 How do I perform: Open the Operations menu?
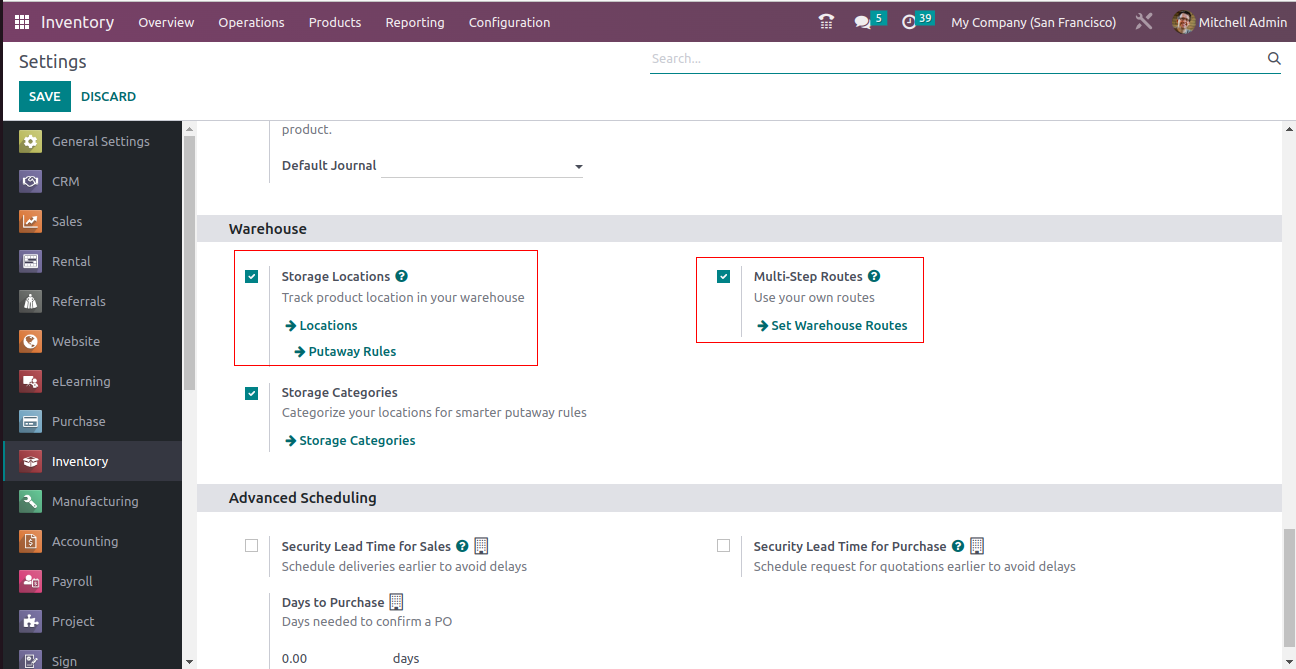[x=251, y=22]
